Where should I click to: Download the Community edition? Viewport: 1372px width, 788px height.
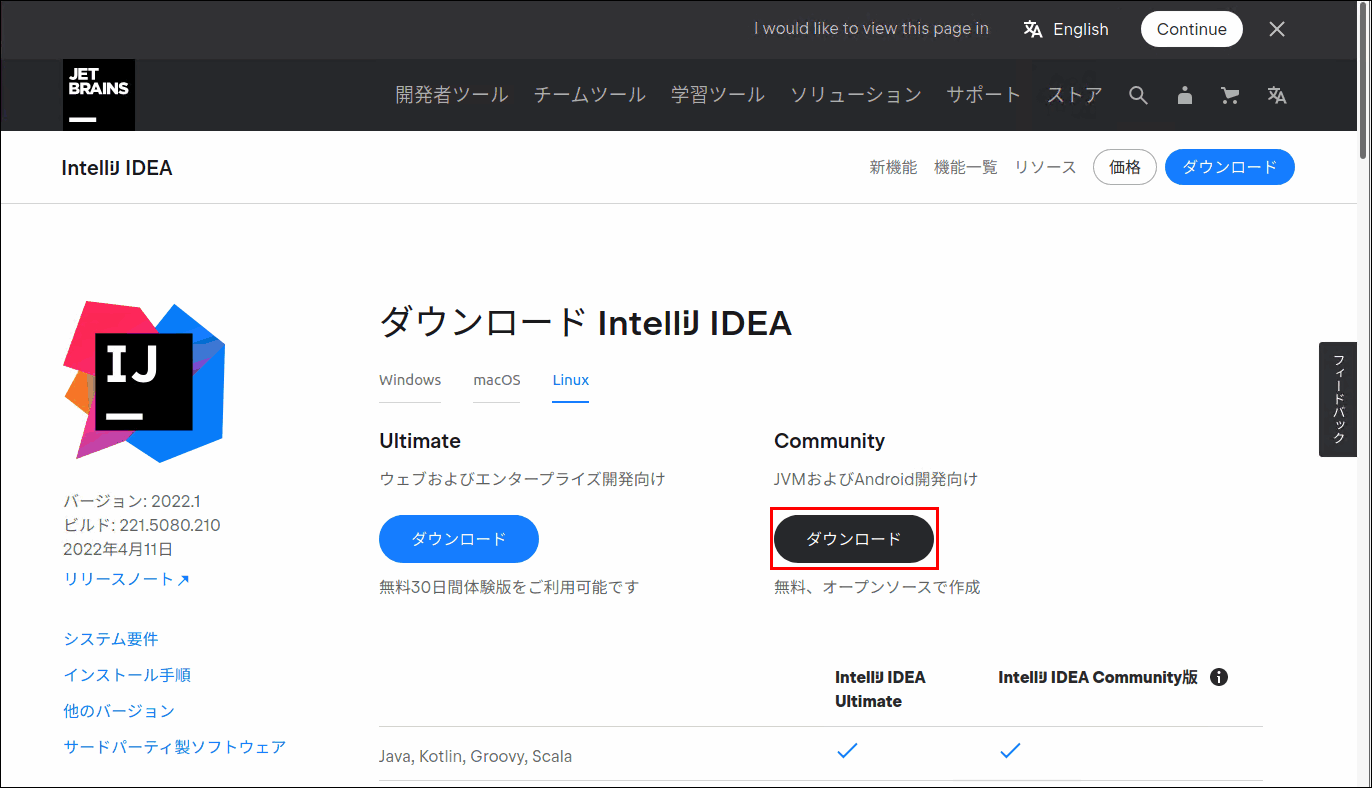click(854, 539)
